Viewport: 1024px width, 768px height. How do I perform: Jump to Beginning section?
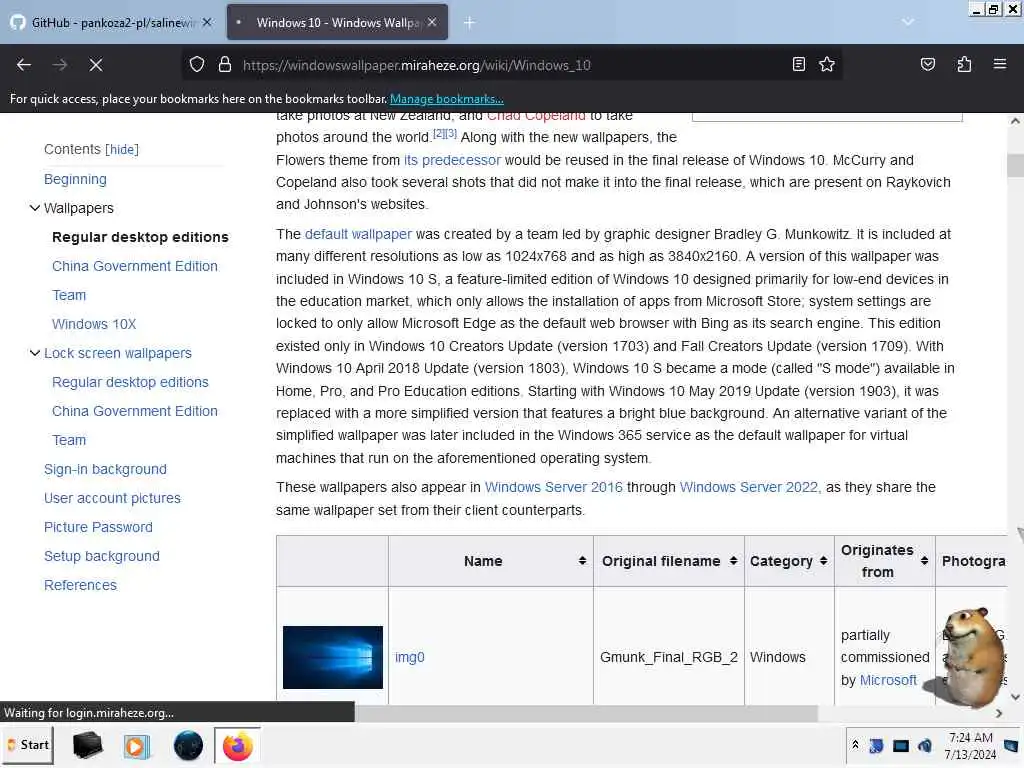tap(75, 179)
